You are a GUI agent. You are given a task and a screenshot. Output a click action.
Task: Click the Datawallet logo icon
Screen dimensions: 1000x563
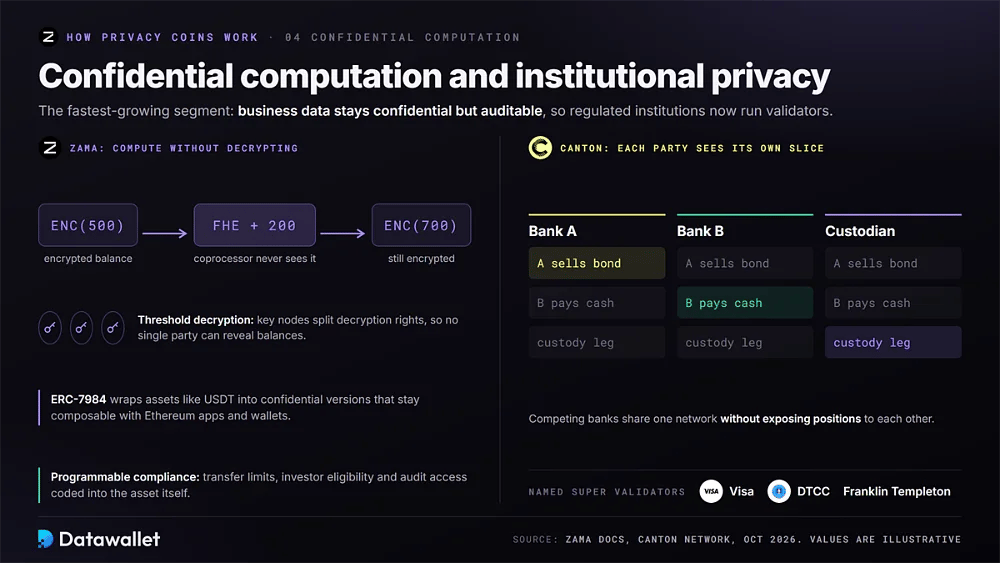(45, 539)
